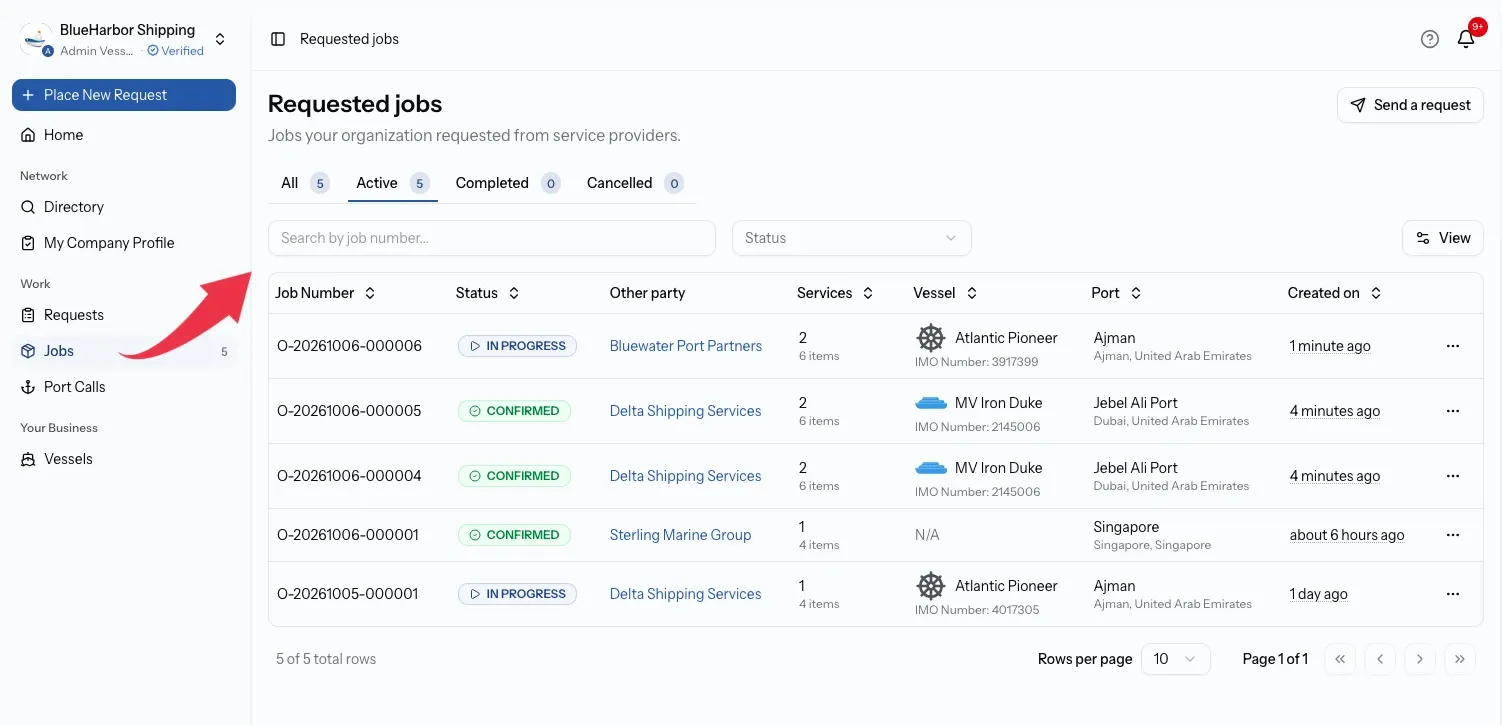Sort by Job Number column
This screenshot has height=725, width=1502.
tap(325, 293)
